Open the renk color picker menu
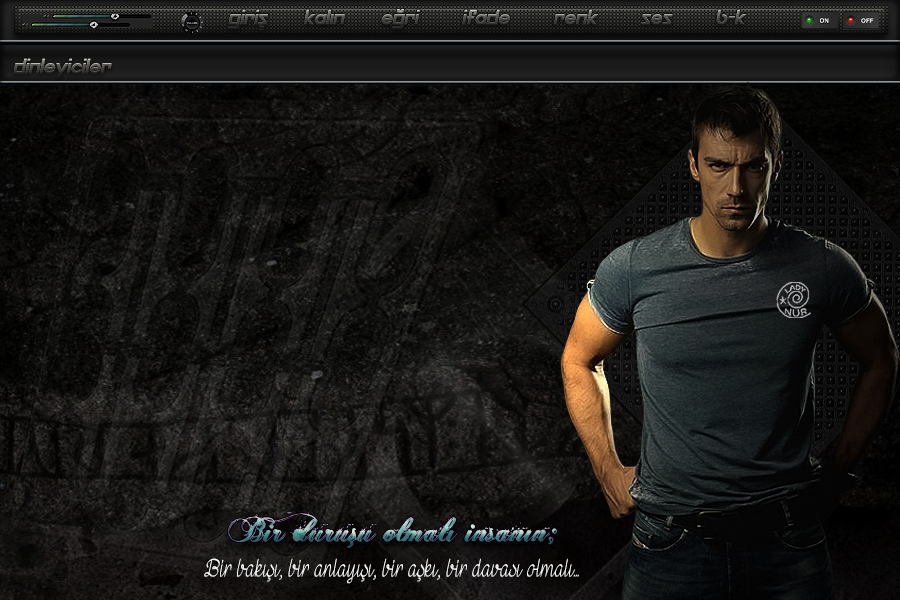Screen dimensions: 900x600 click(x=575, y=18)
